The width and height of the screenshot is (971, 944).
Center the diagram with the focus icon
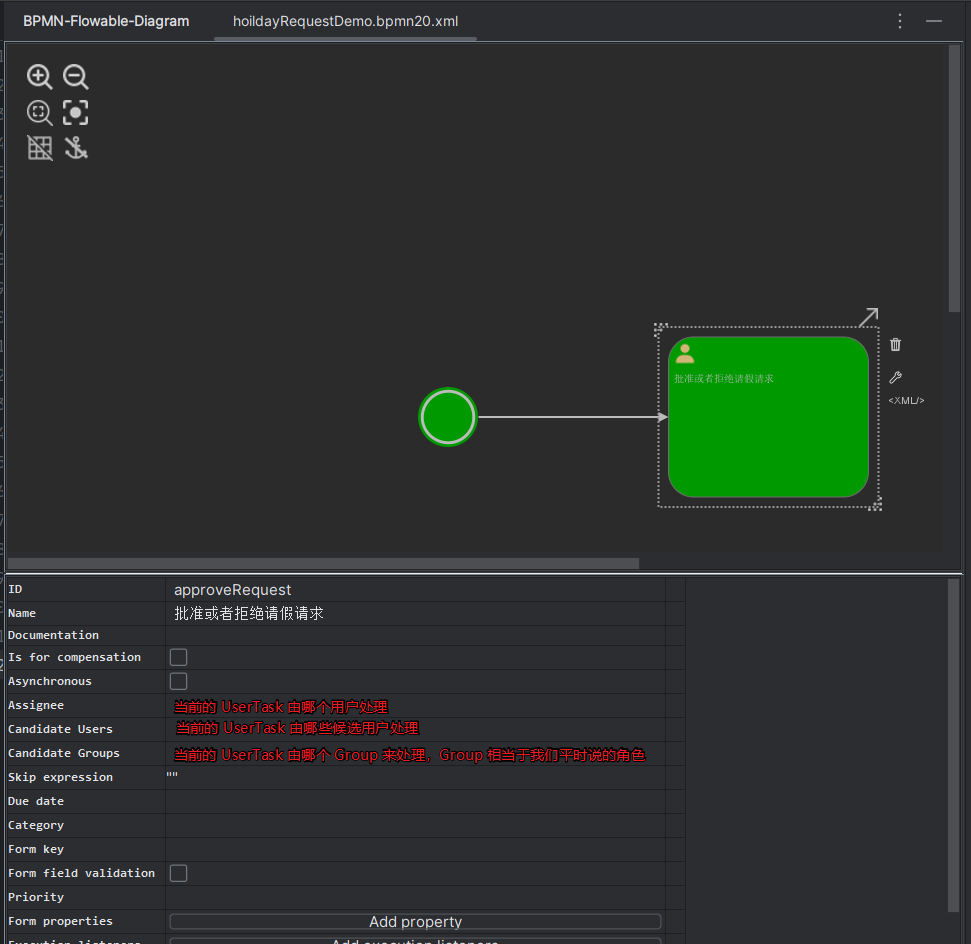(x=76, y=112)
